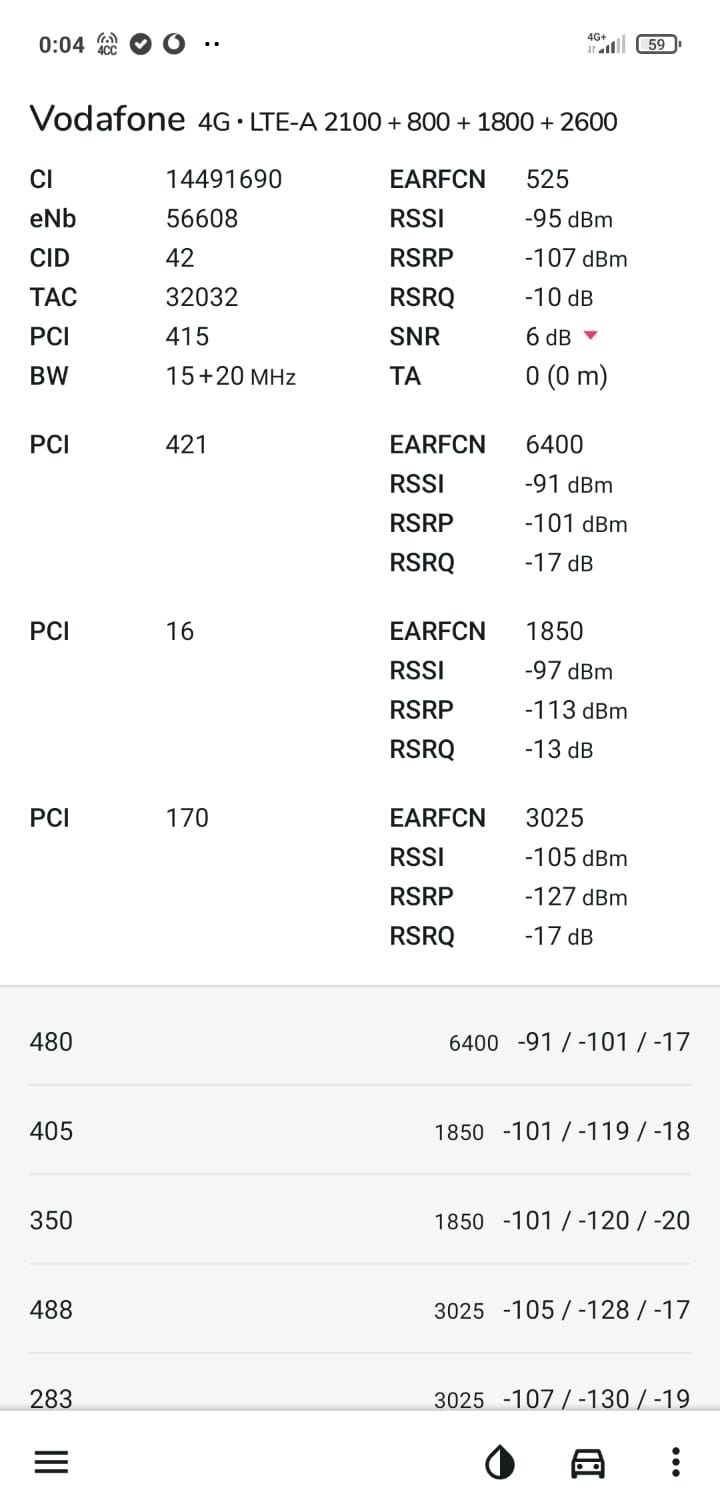The width and height of the screenshot is (720, 1497).
Task: Select neighbor cell row 405
Action: point(360,1131)
